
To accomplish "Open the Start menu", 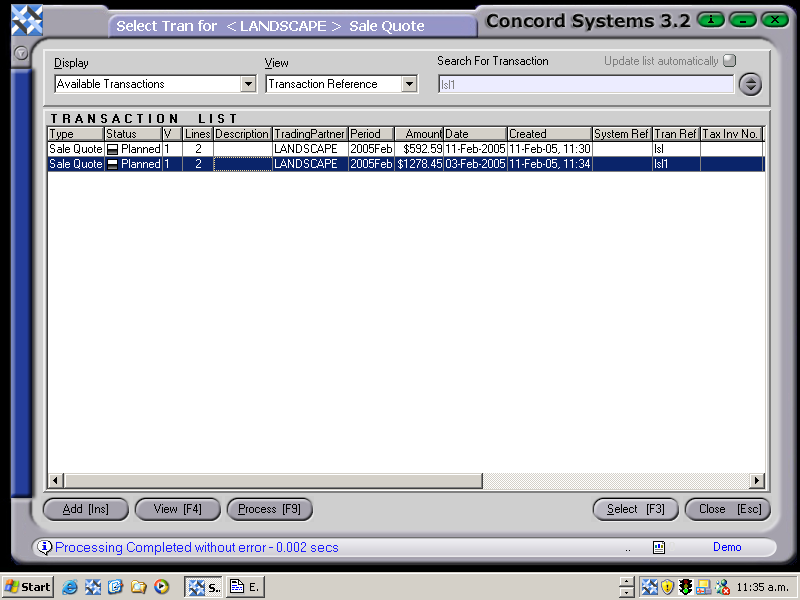I will 27,587.
